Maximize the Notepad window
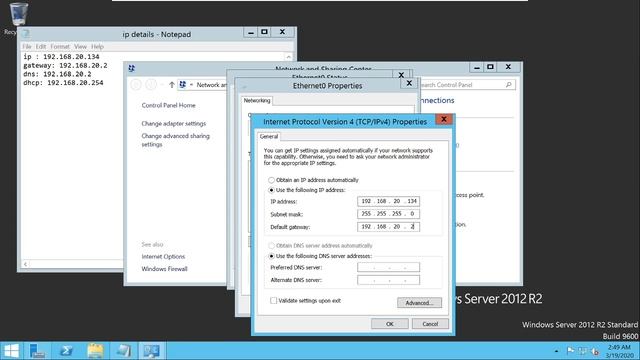The image size is (640, 360). (264, 32)
